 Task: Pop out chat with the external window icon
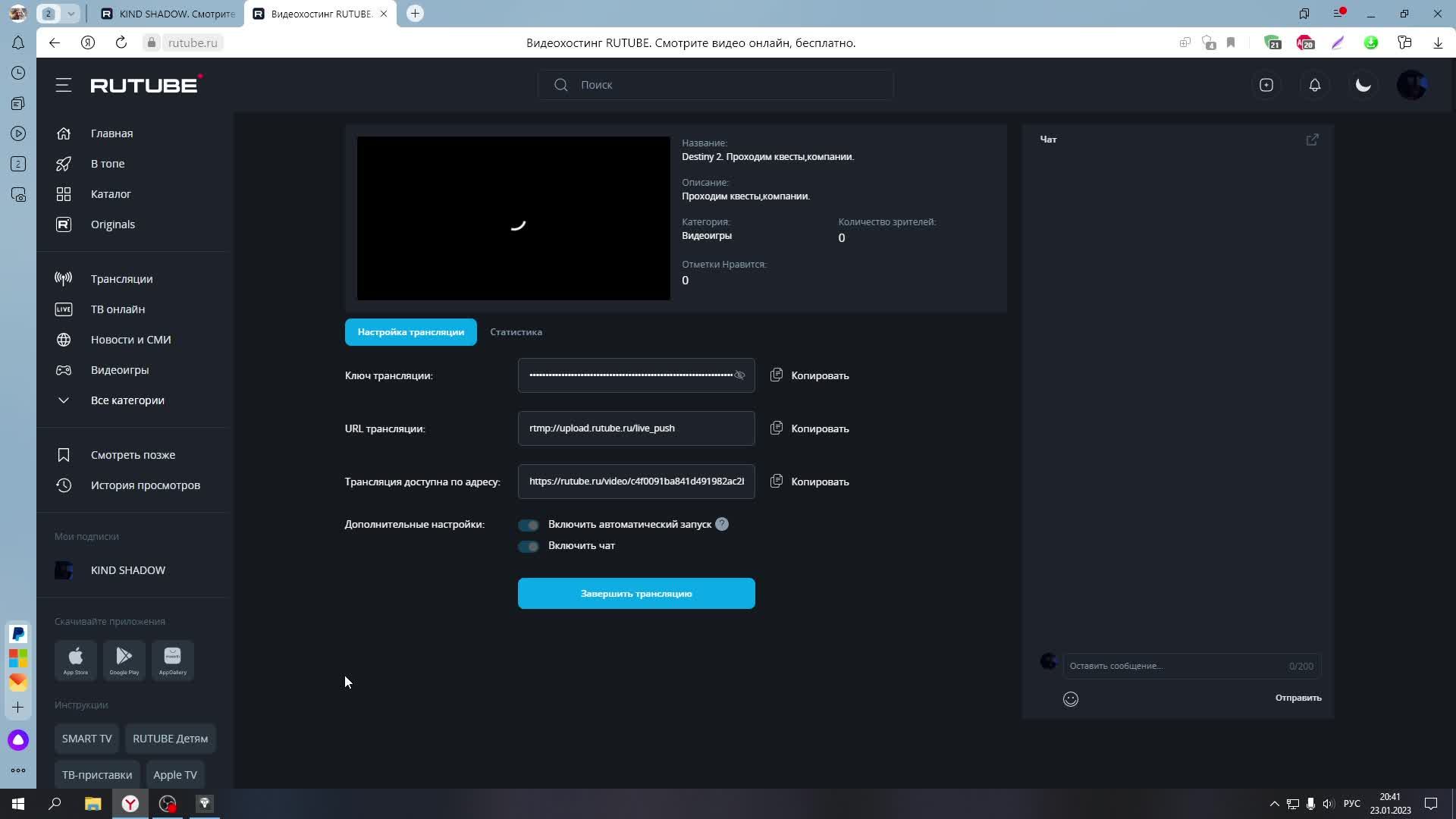click(1312, 140)
